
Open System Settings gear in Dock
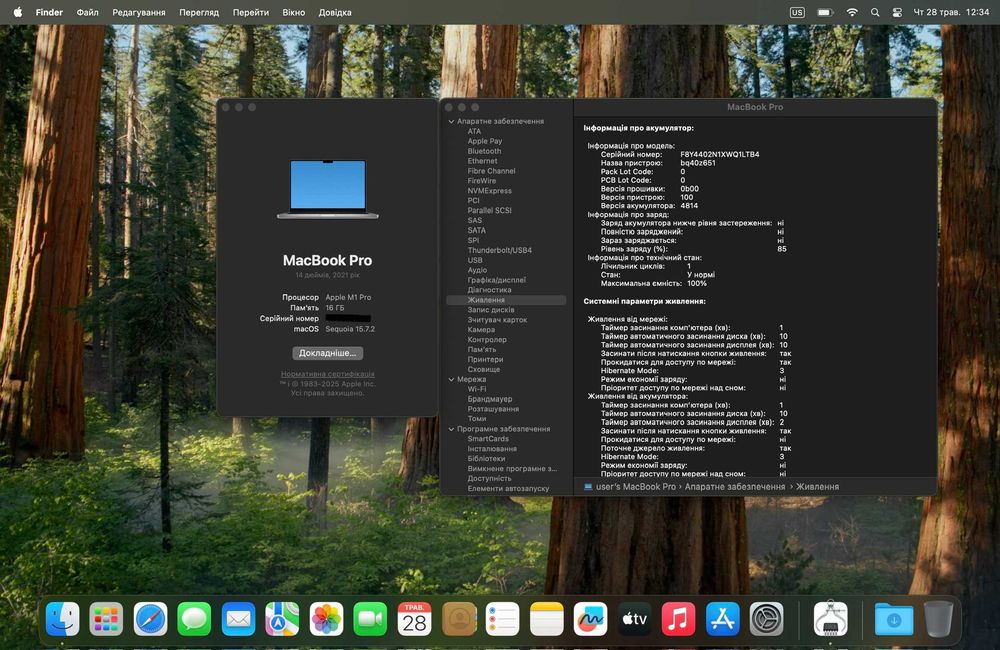(x=767, y=619)
